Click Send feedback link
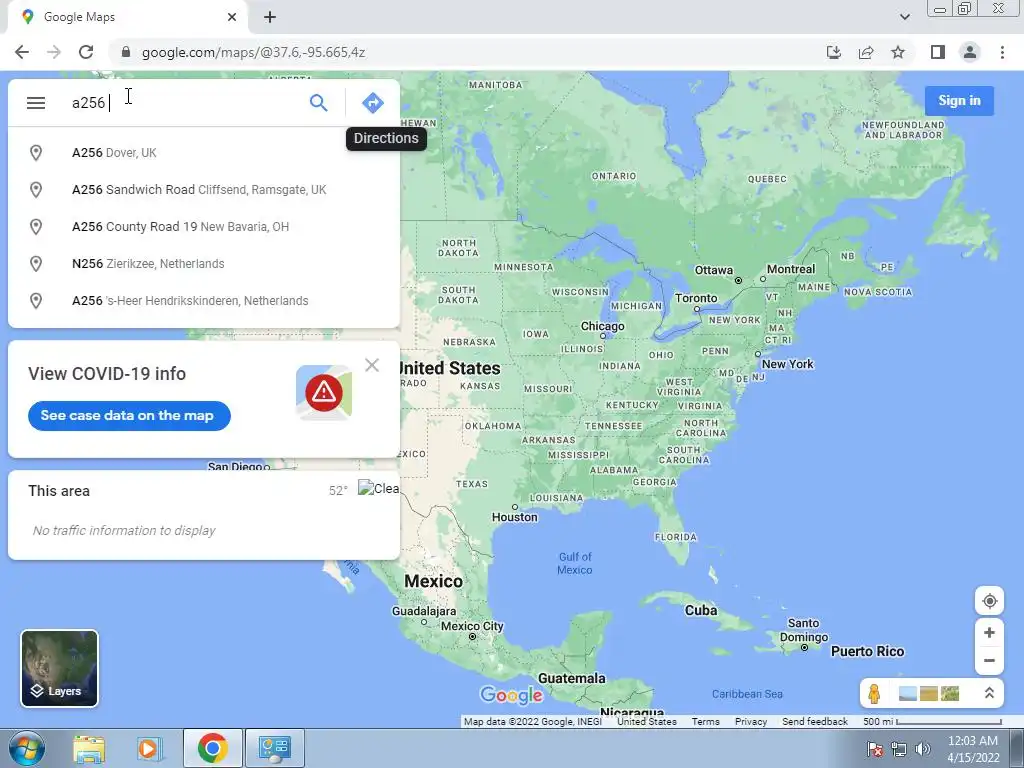The height and width of the screenshot is (768, 1024). (814, 722)
